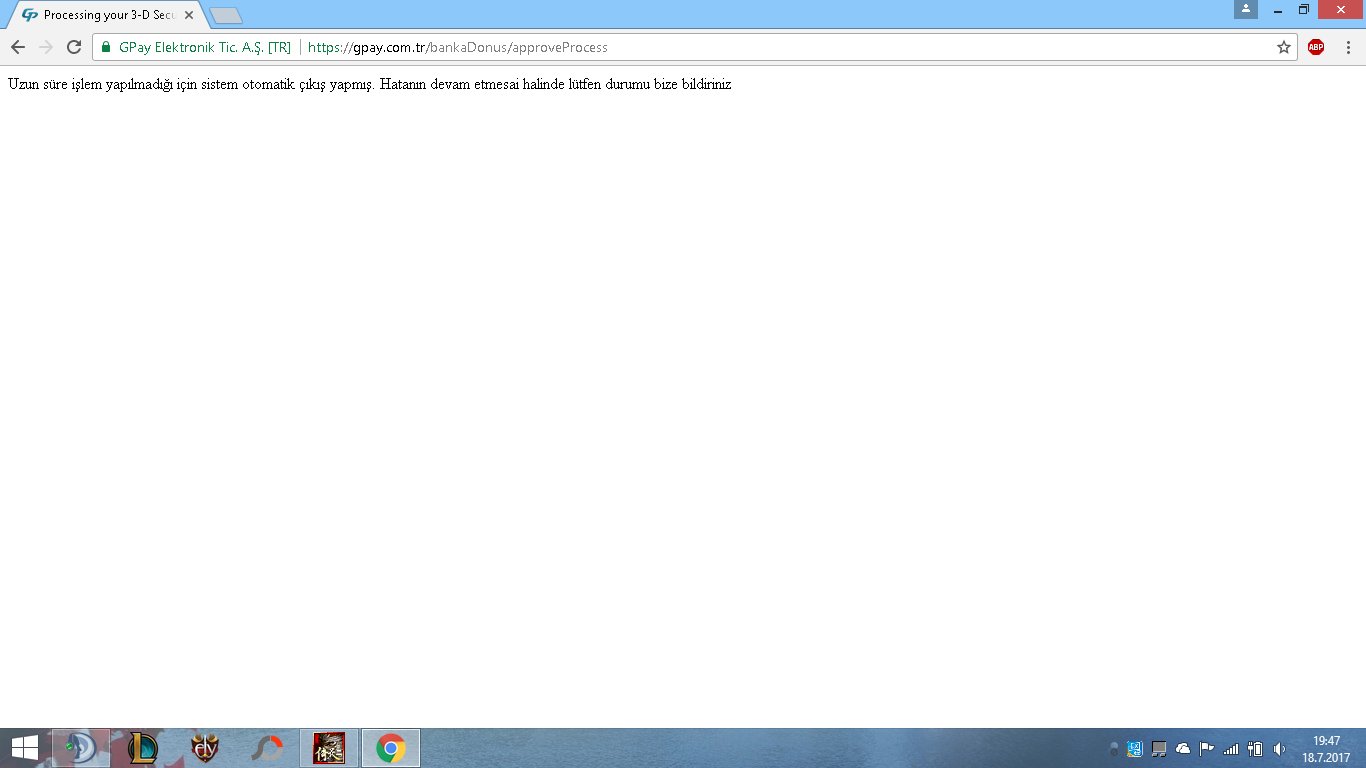Click the green secure padlock icon

(106, 47)
